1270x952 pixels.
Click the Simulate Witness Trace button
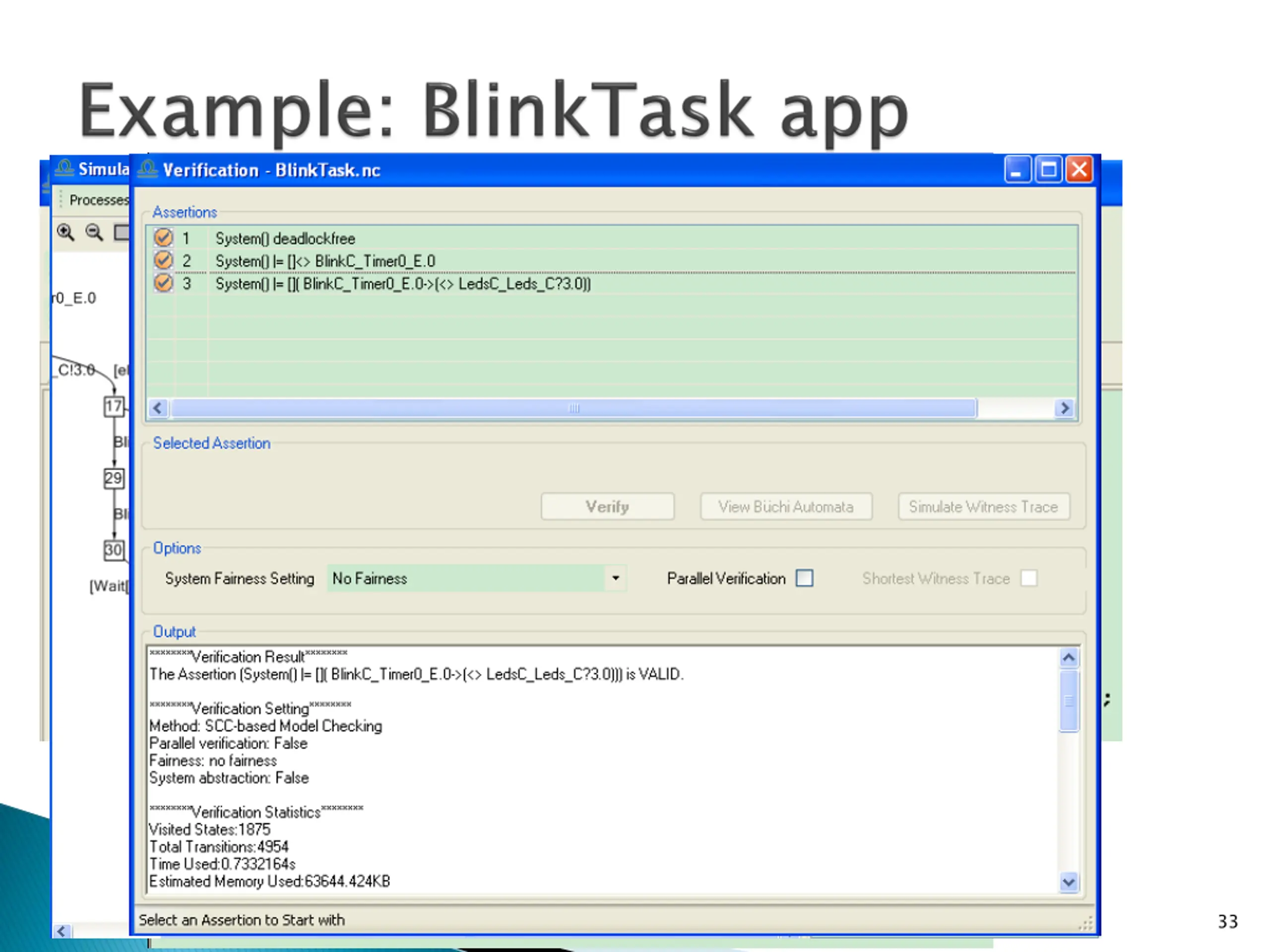pyautogui.click(x=983, y=507)
